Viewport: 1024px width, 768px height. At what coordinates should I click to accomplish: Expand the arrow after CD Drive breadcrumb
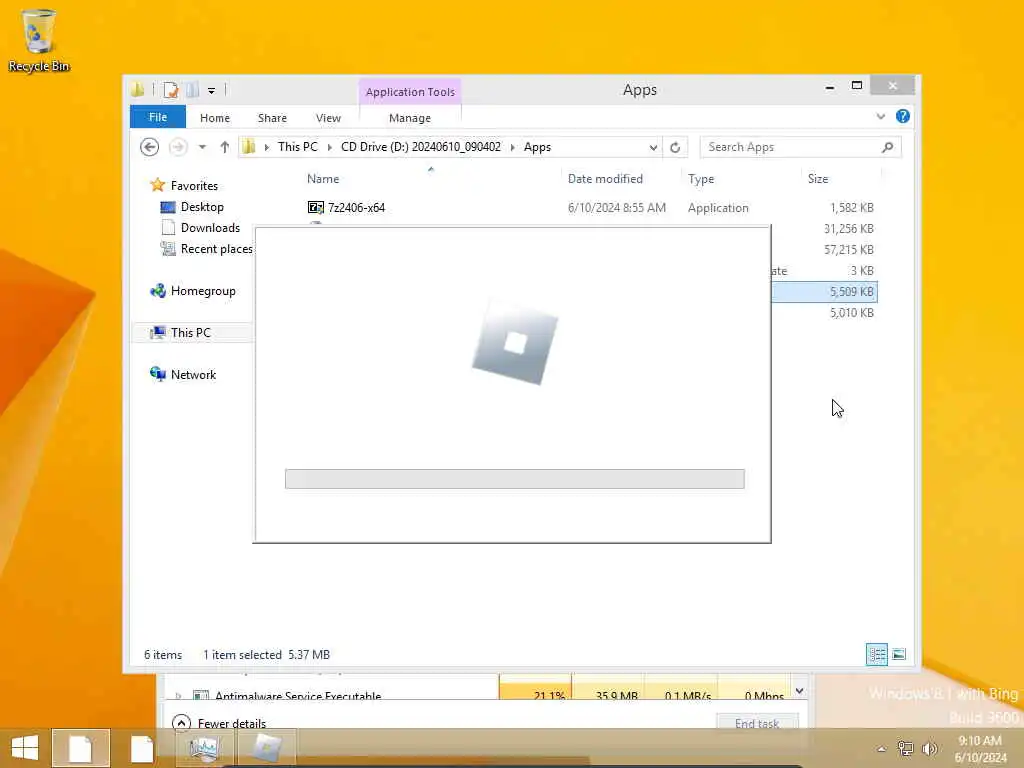513,147
